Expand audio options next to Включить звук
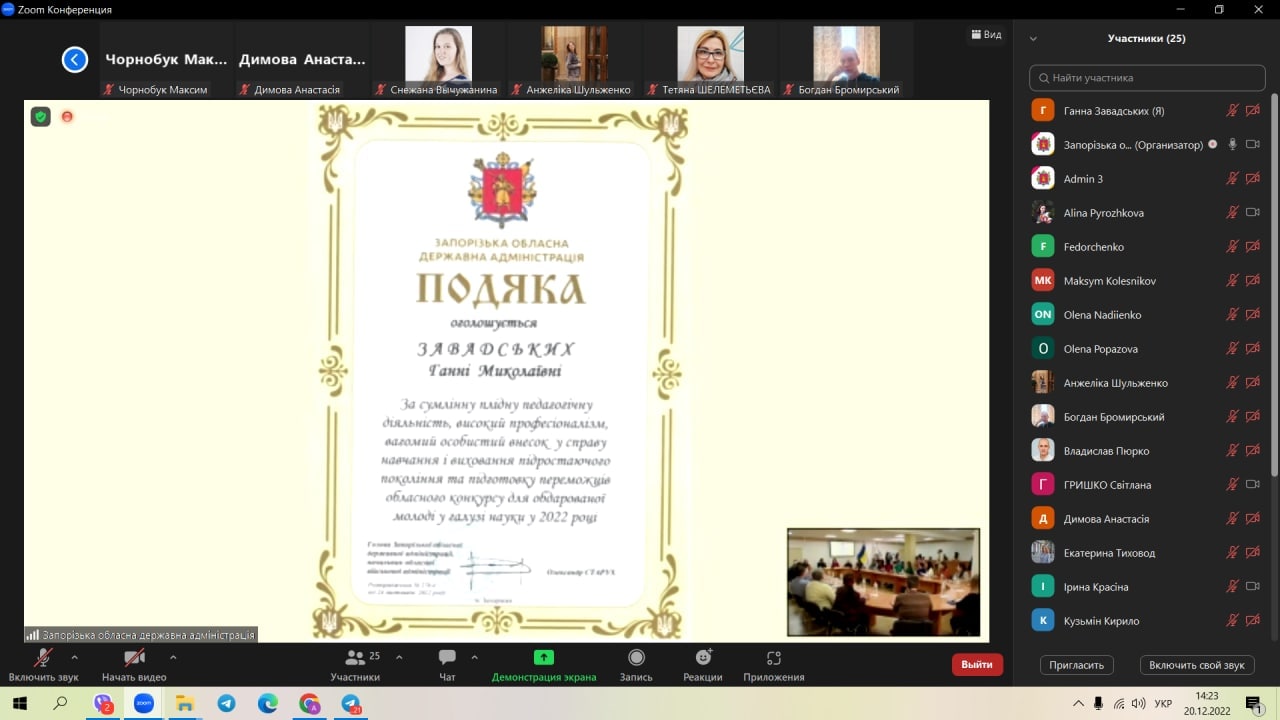 pyautogui.click(x=75, y=660)
